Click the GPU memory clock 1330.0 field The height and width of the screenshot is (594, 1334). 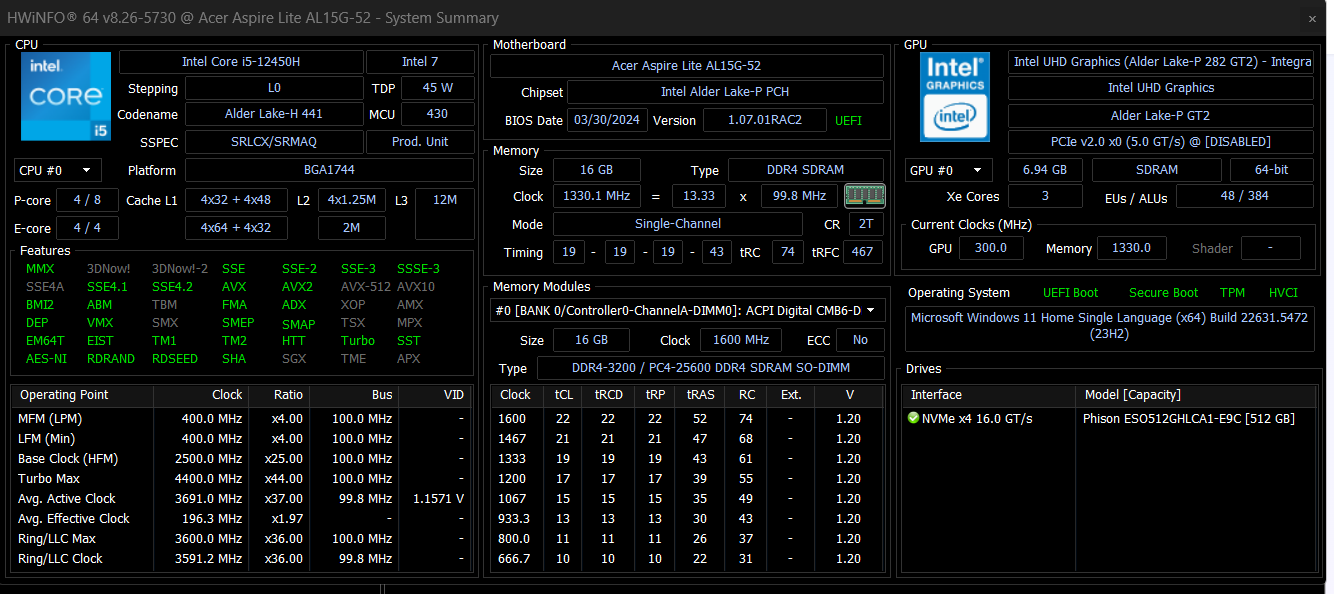tap(1132, 248)
